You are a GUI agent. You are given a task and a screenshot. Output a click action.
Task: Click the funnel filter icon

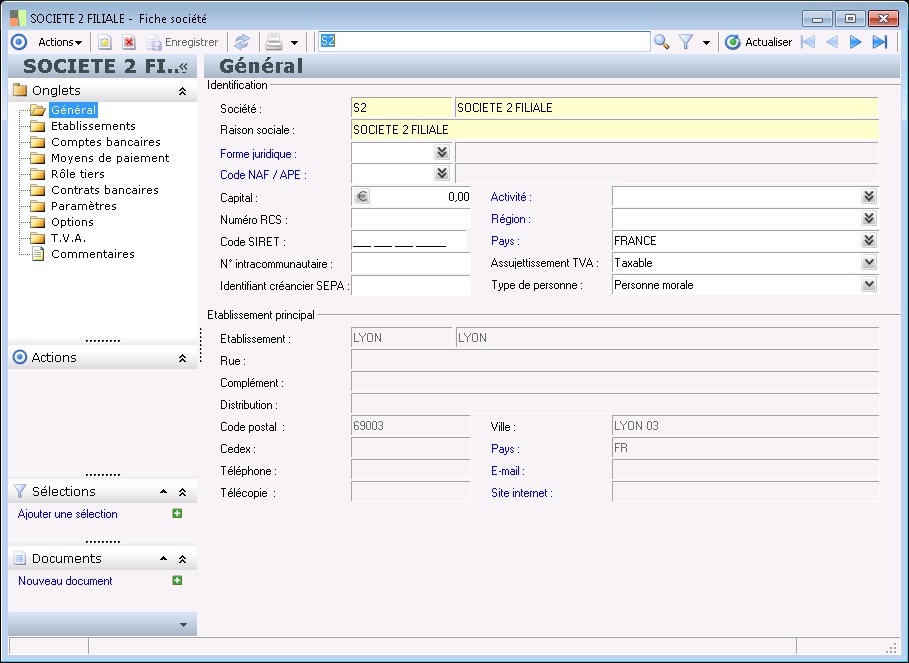pyautogui.click(x=686, y=42)
